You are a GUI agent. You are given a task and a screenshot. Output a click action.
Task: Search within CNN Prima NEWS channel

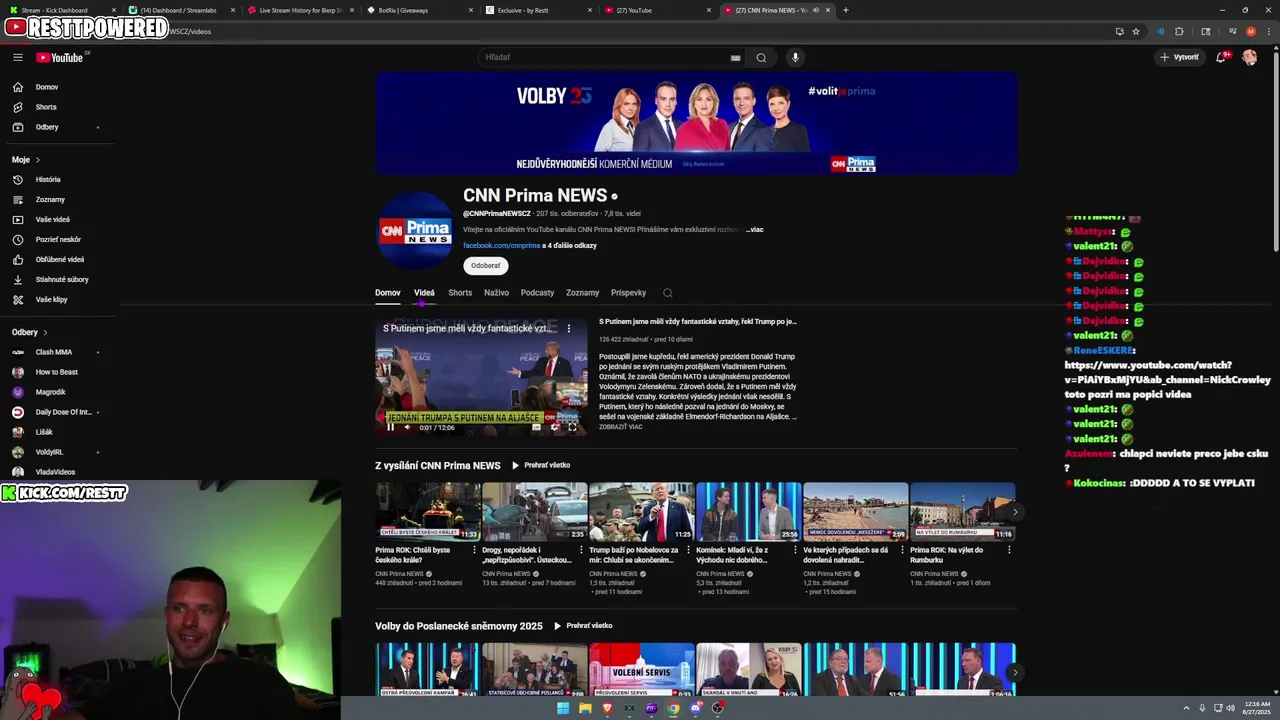tap(667, 293)
